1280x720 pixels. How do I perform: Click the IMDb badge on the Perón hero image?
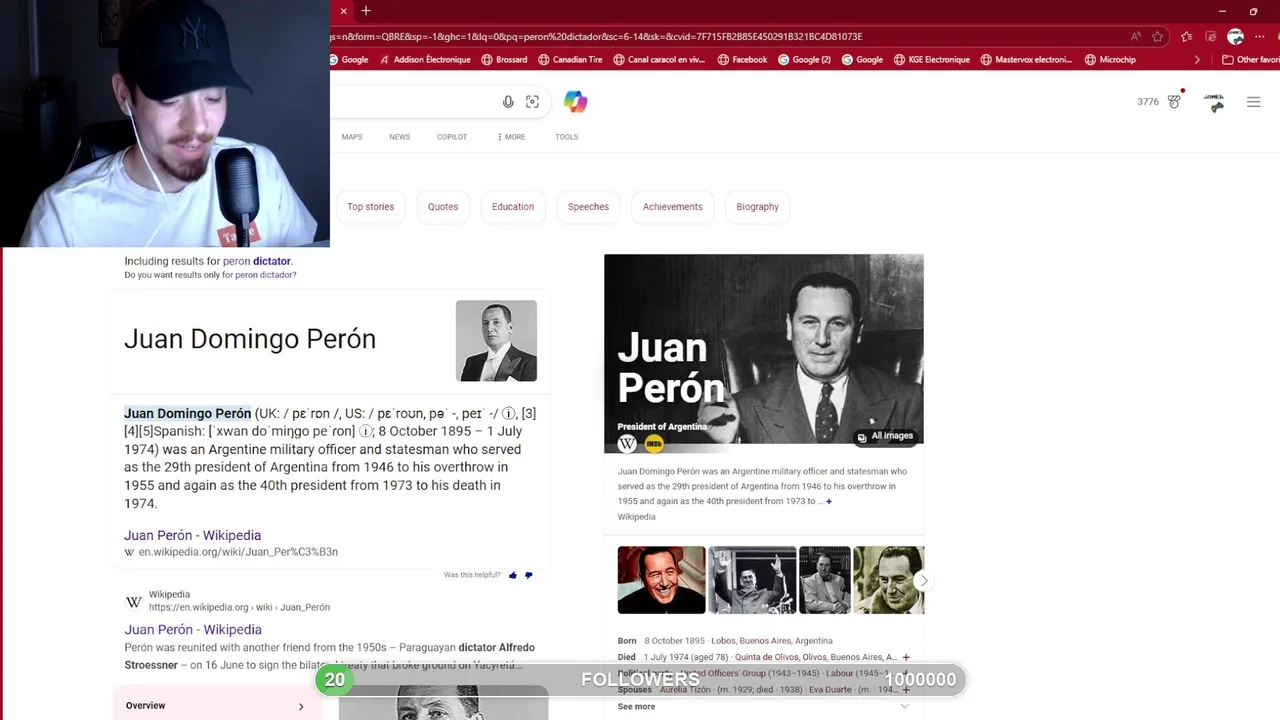654,443
